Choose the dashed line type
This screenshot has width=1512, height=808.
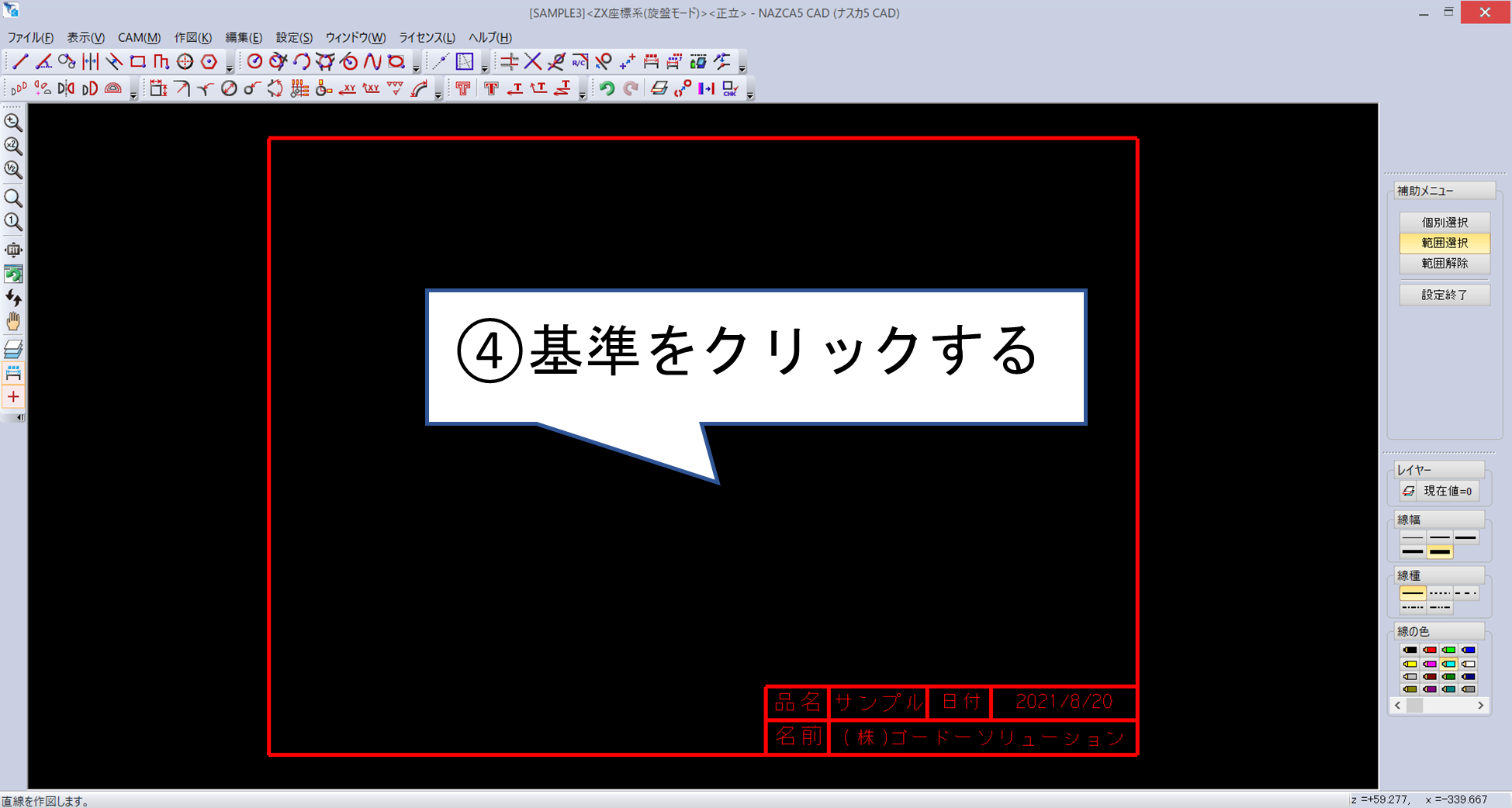click(x=1465, y=593)
